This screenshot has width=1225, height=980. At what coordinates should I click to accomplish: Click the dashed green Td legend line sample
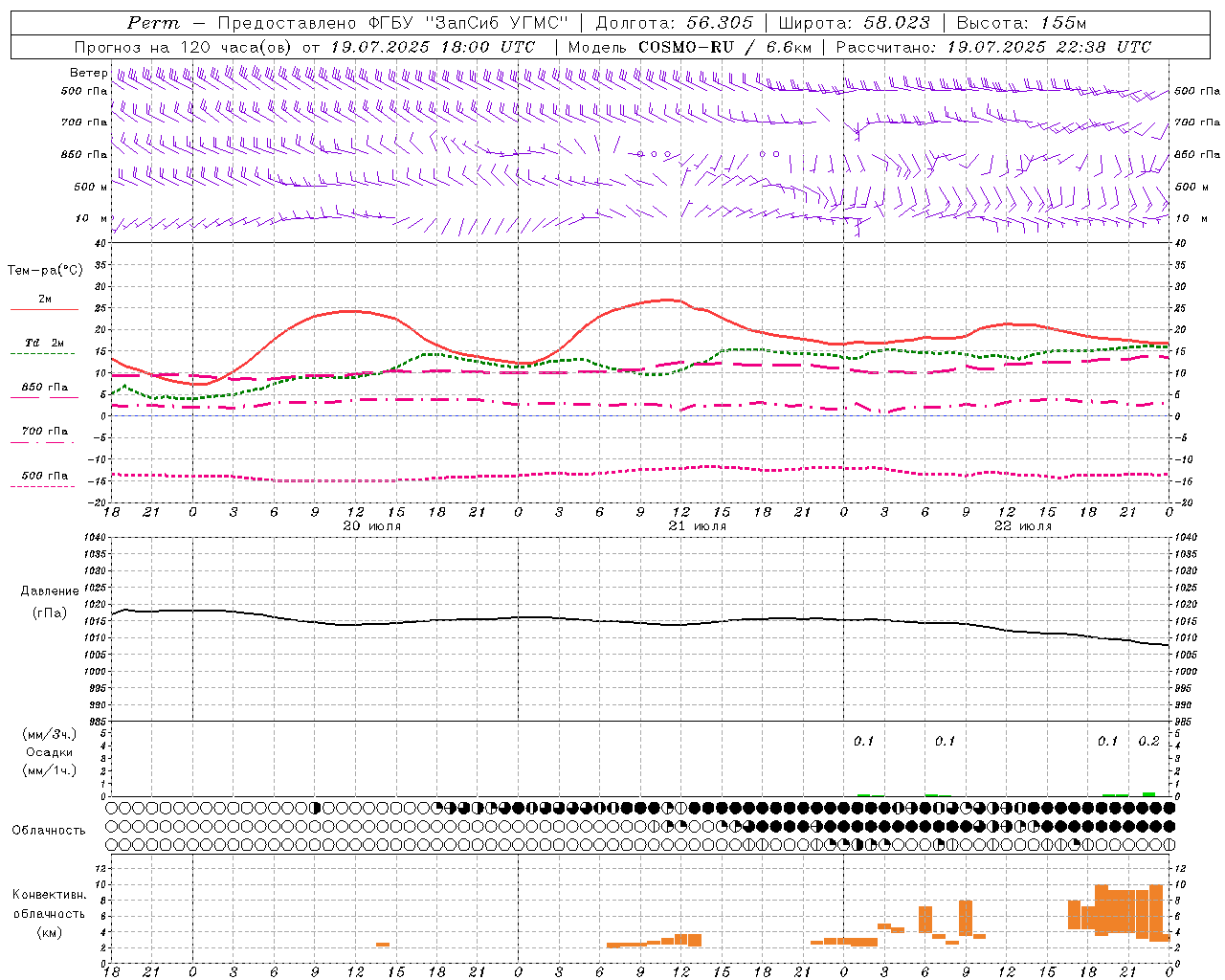(42, 354)
